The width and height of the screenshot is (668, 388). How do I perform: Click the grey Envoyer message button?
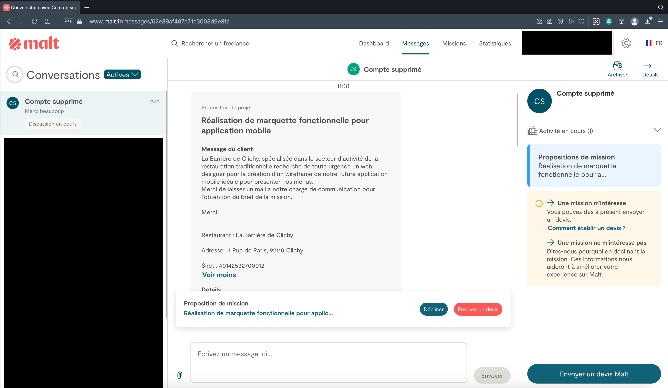tap(492, 376)
